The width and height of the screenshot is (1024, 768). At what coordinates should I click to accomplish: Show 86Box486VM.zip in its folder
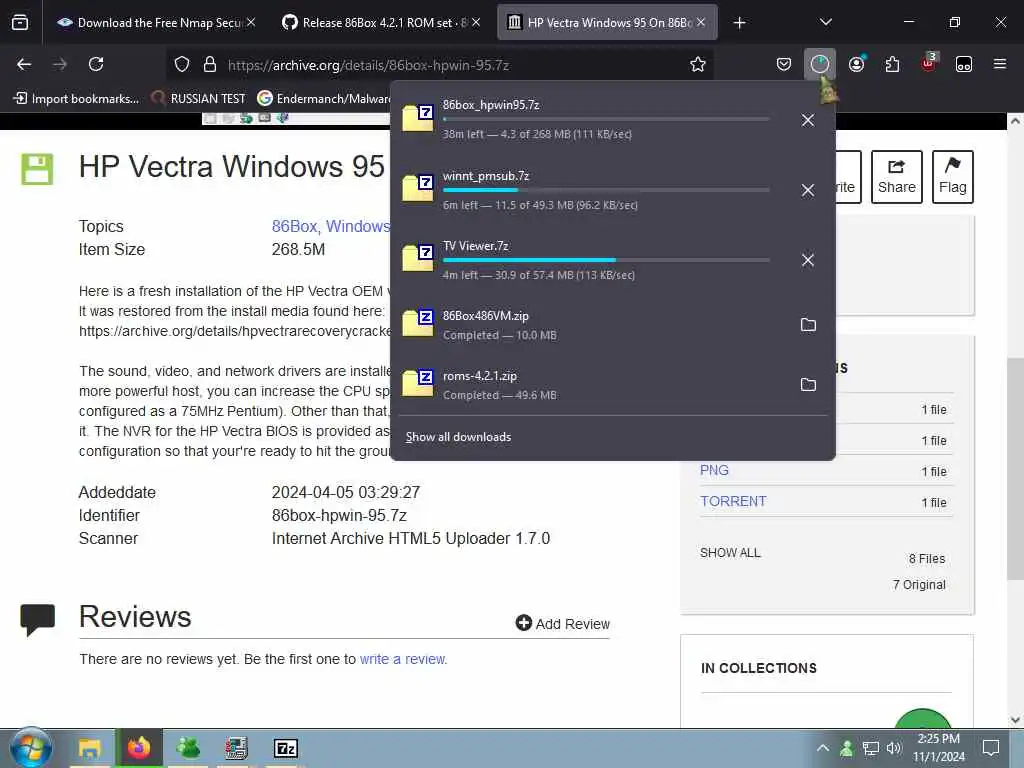(x=808, y=325)
